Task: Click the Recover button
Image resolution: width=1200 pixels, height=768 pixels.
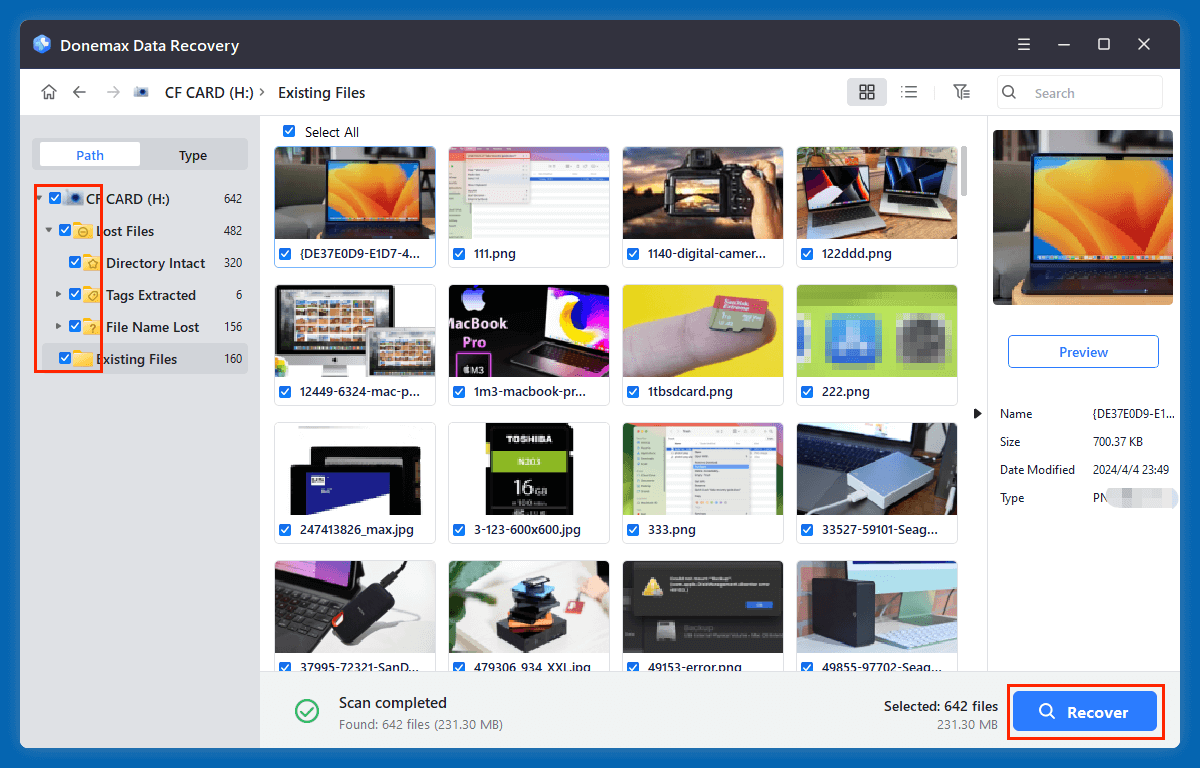Action: coord(1084,712)
